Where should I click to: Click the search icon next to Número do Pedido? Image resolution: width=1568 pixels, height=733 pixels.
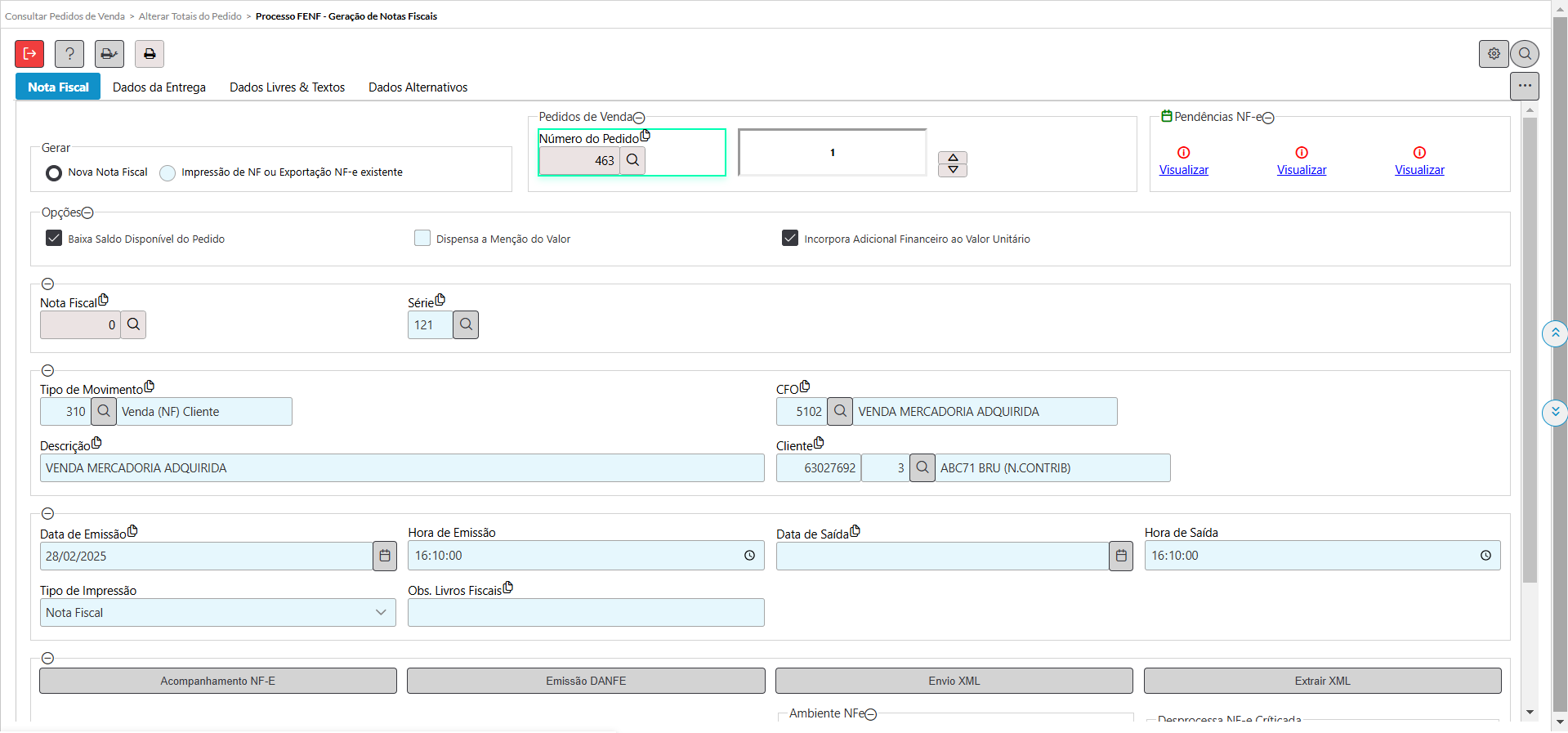(x=632, y=161)
